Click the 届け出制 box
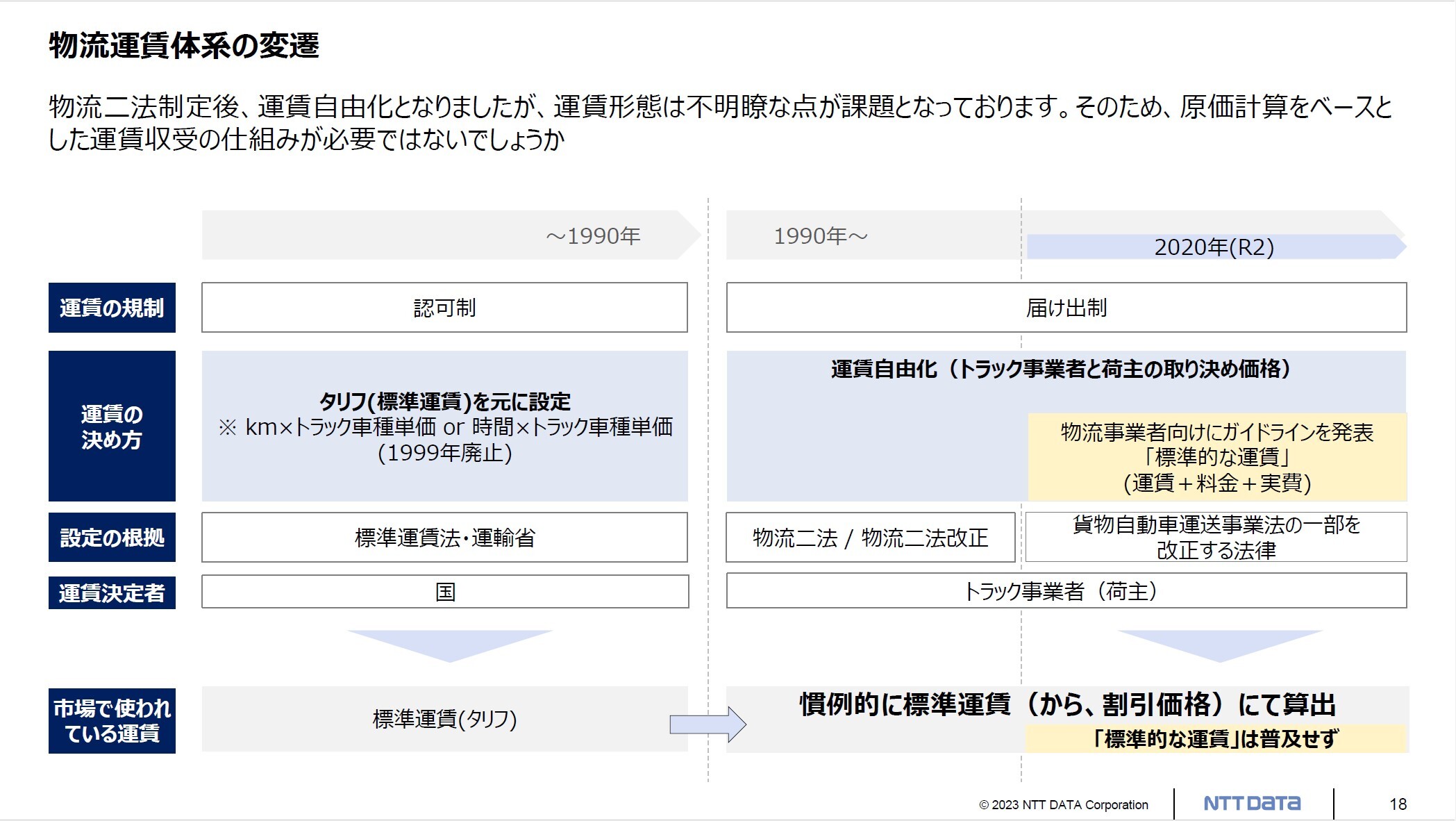Image resolution: width=1456 pixels, height=821 pixels. pyautogui.click(x=1066, y=307)
